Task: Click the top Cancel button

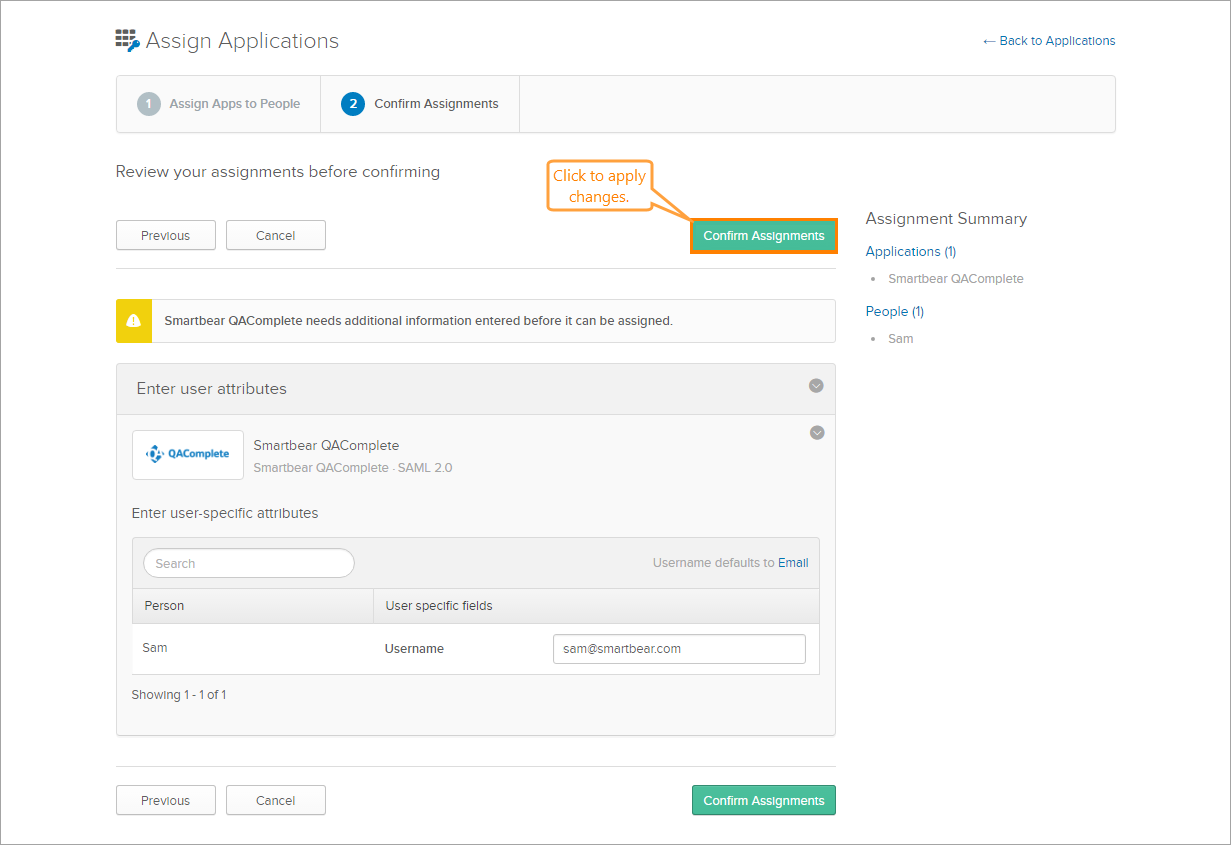Action: pyautogui.click(x=276, y=236)
